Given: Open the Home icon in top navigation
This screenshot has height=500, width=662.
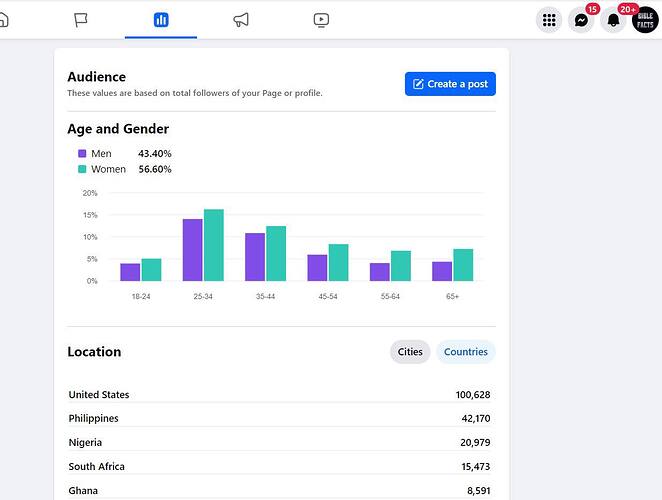Looking at the screenshot, I should (x=4, y=19).
